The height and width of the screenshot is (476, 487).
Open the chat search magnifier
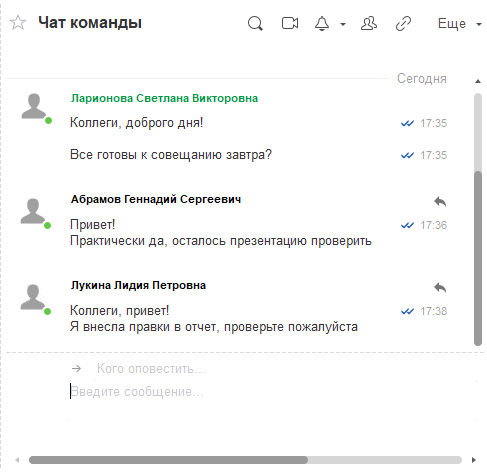[x=255, y=24]
